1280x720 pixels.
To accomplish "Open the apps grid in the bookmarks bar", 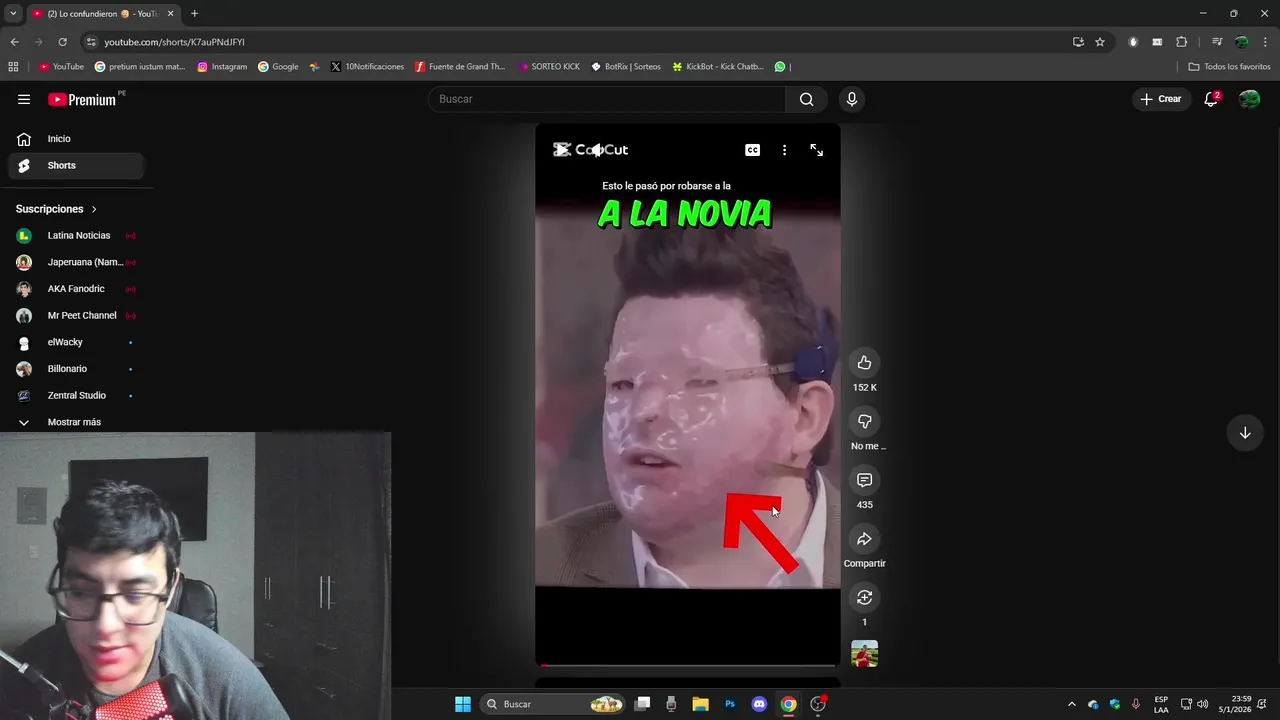I will click(13, 67).
